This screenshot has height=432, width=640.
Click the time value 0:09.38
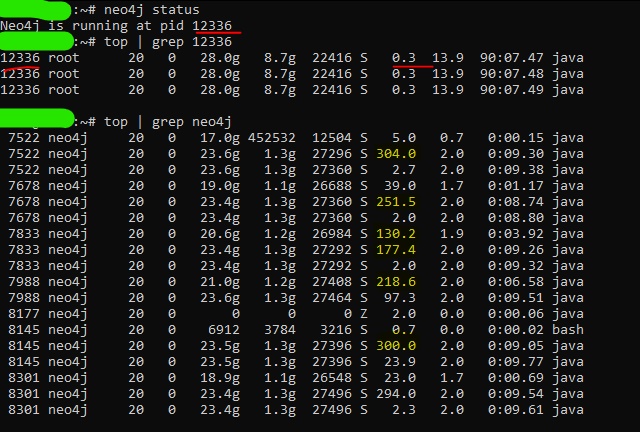[516, 170]
